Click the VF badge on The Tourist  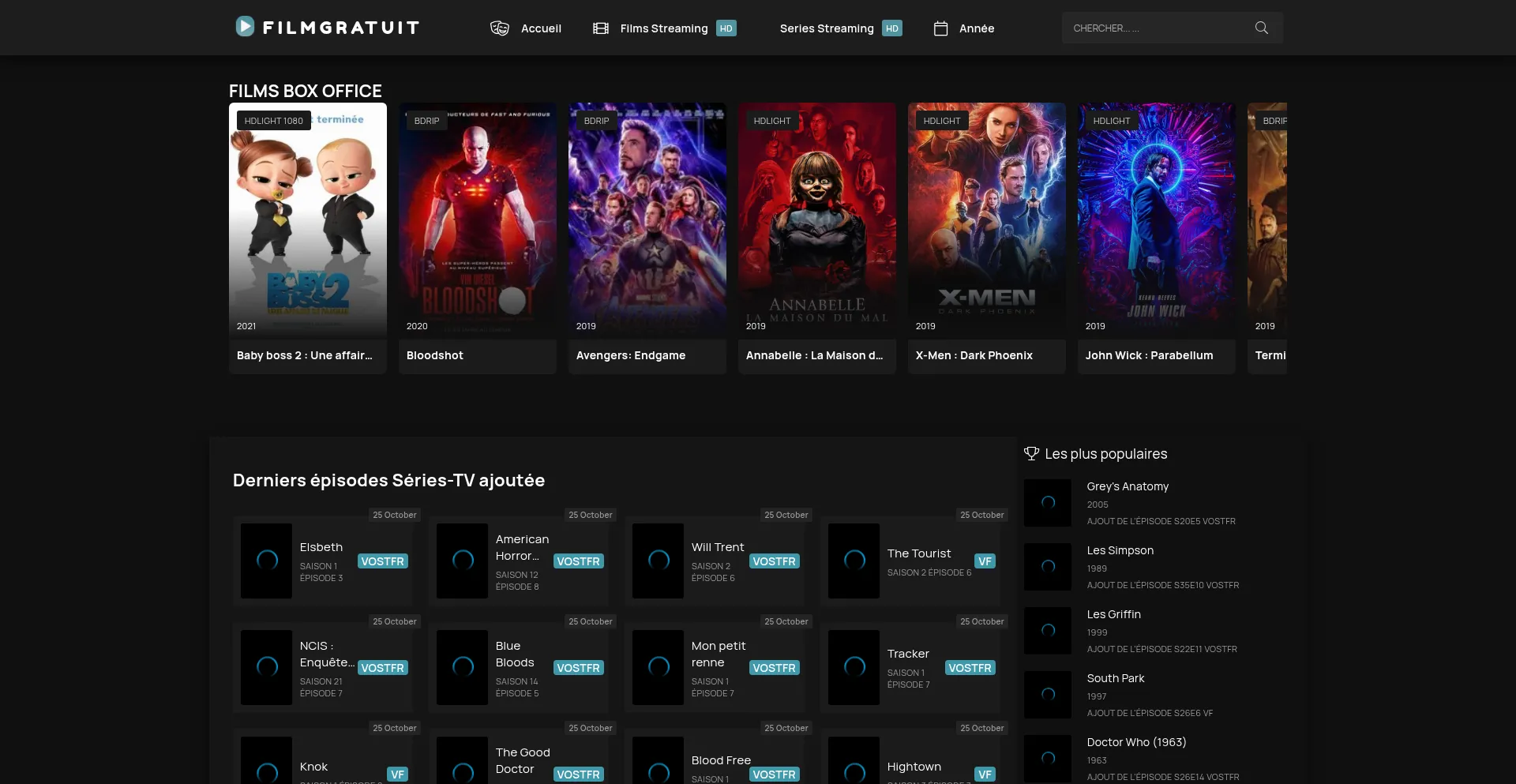coord(985,561)
